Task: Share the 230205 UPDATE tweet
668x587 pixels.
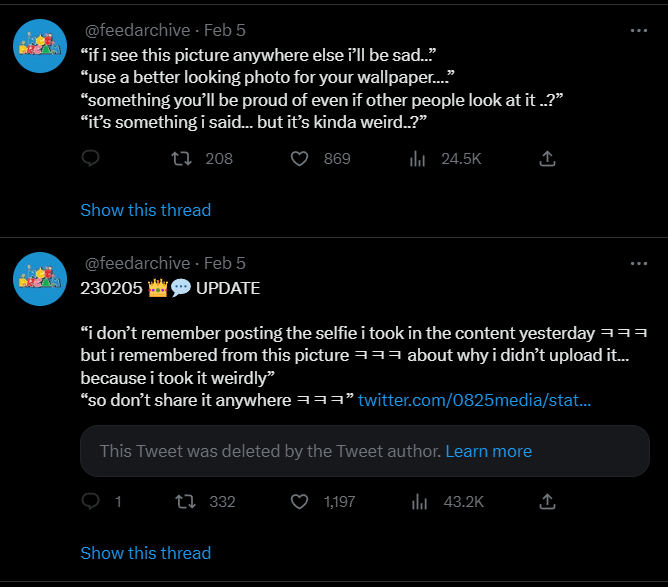Action: point(547,501)
